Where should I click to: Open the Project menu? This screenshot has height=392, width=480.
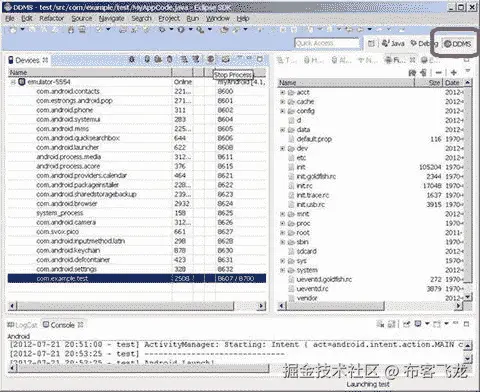pos(169,19)
